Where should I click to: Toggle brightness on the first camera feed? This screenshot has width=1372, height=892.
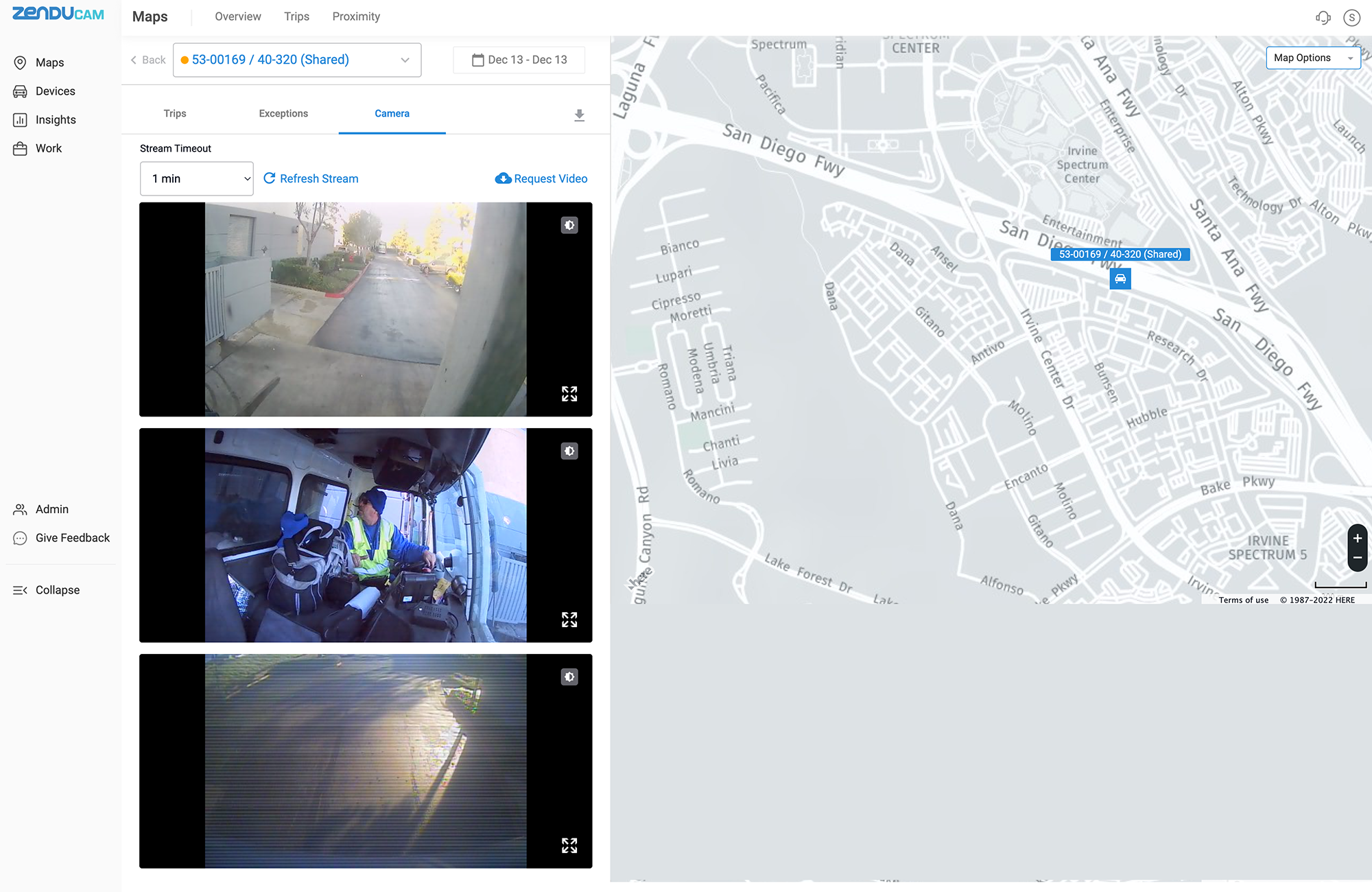(569, 225)
